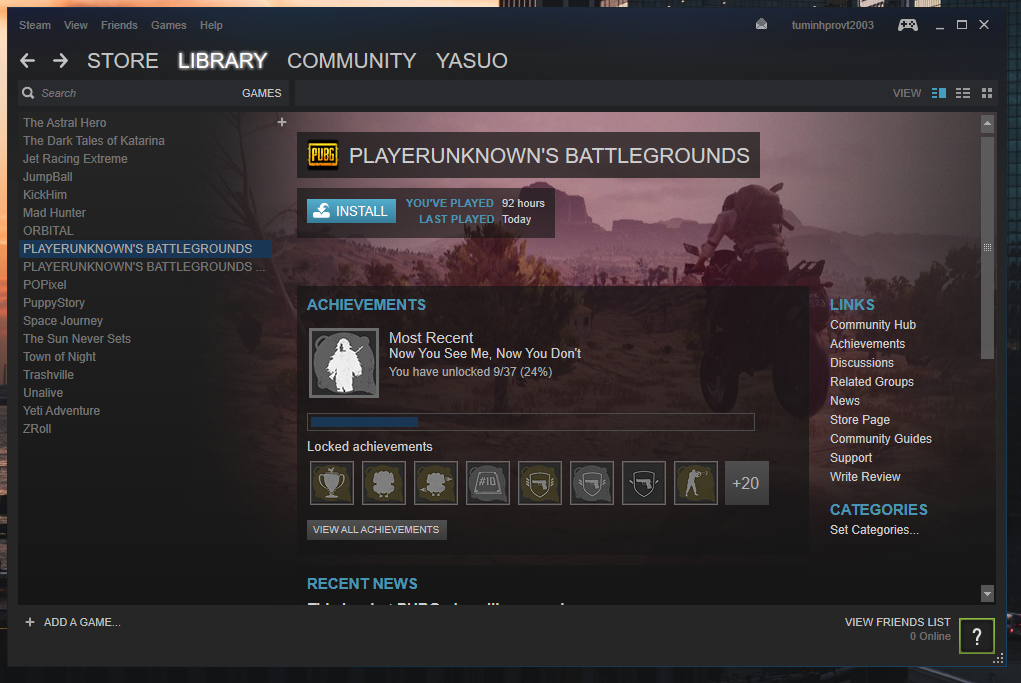This screenshot has width=1021, height=683.
Task: Open the YASUO profile tab
Action: pos(471,61)
